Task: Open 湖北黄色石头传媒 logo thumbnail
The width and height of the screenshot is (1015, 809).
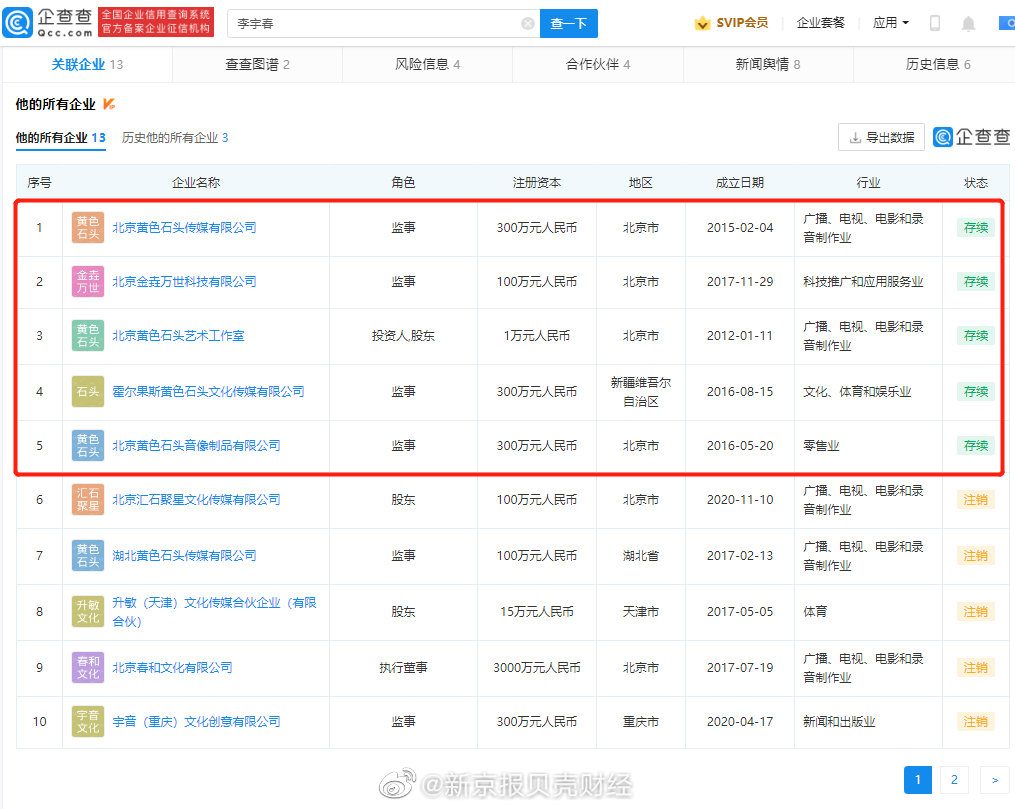Action: click(x=87, y=555)
